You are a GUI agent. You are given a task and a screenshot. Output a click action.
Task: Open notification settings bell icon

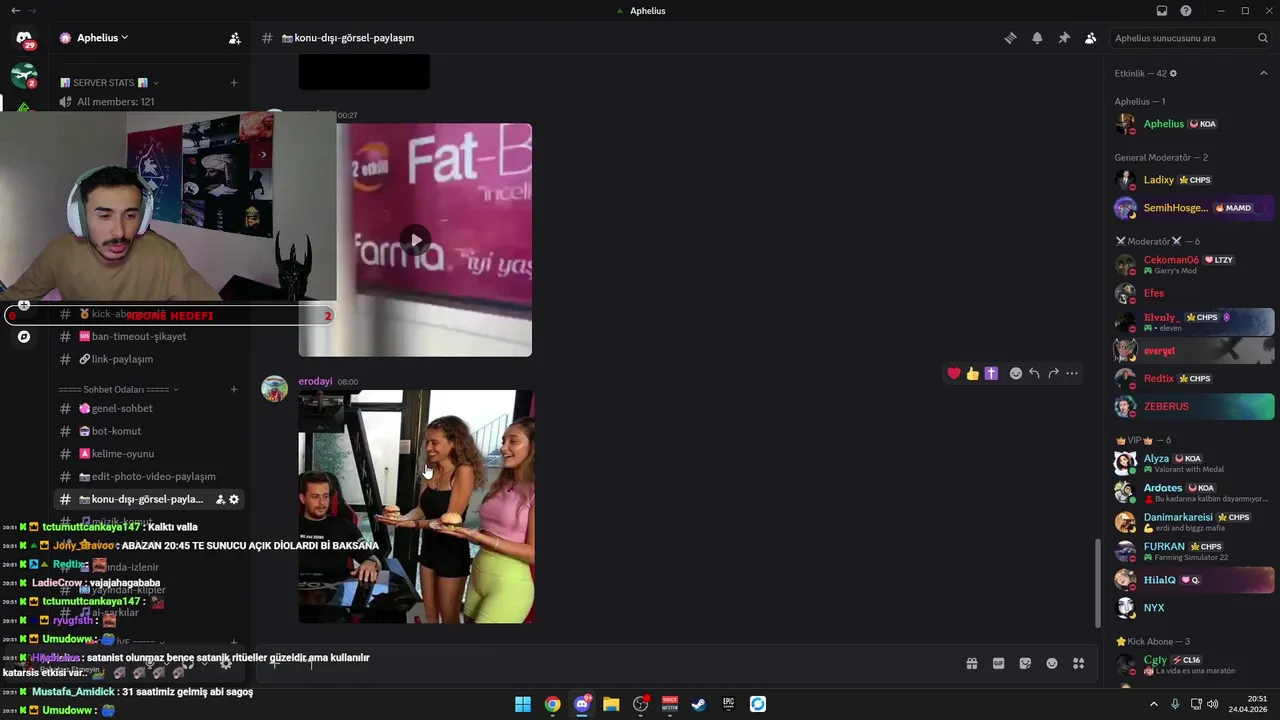click(x=1037, y=38)
